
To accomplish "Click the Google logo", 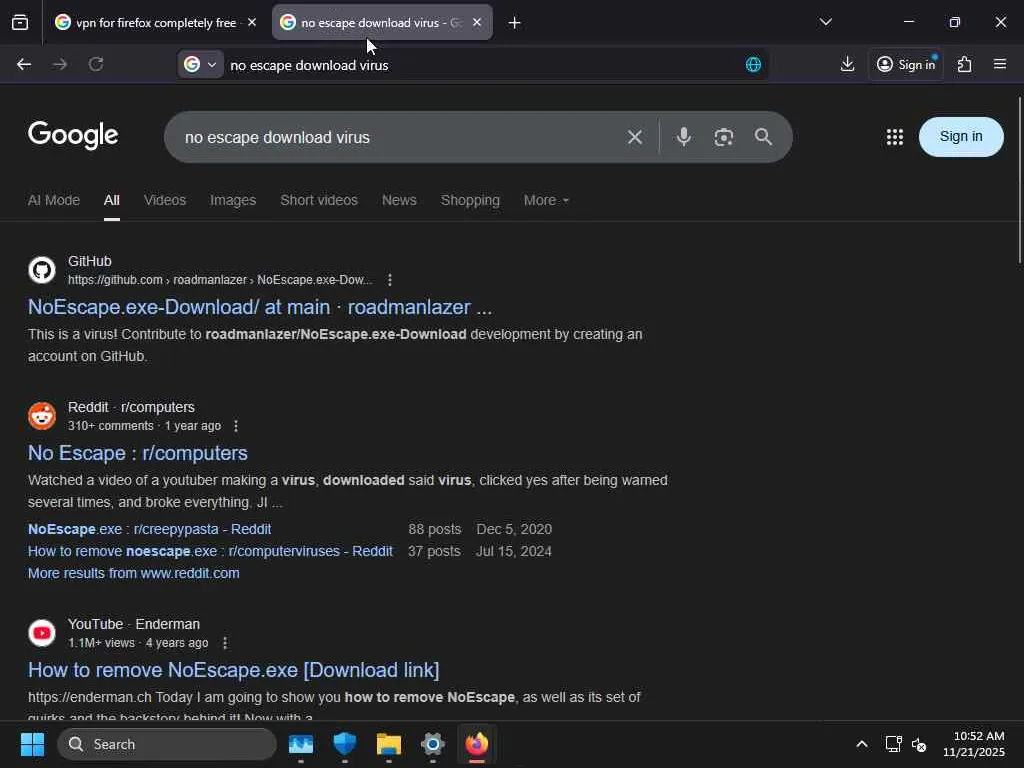I will click(x=73, y=135).
